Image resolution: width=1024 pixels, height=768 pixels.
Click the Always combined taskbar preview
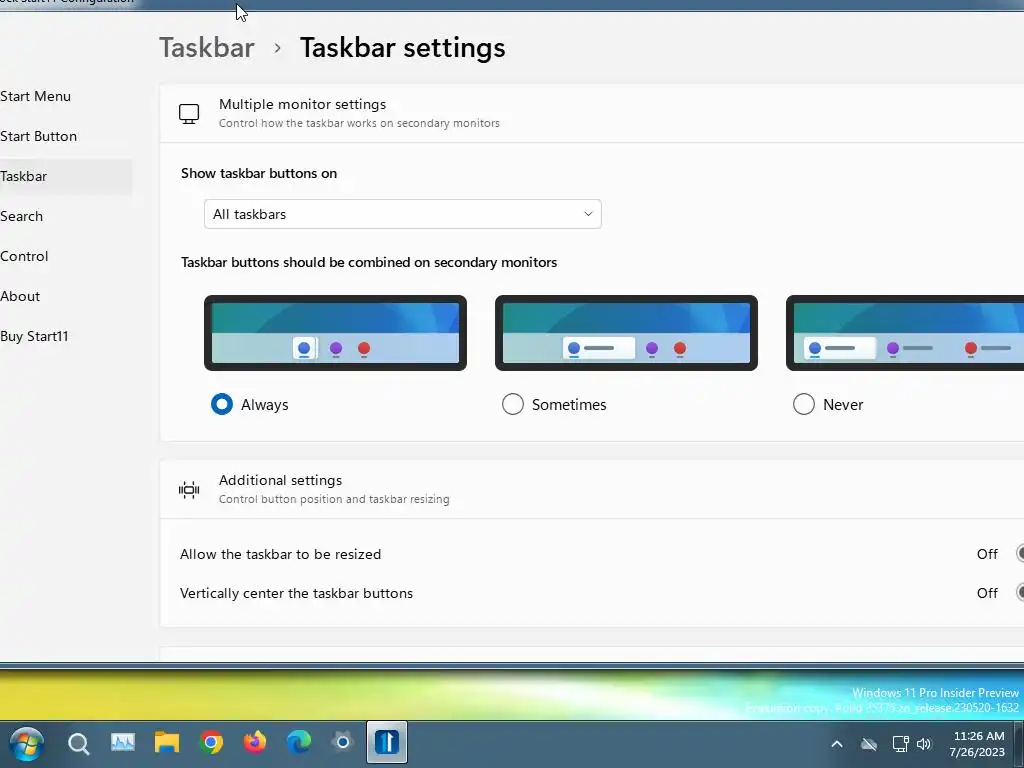335,333
